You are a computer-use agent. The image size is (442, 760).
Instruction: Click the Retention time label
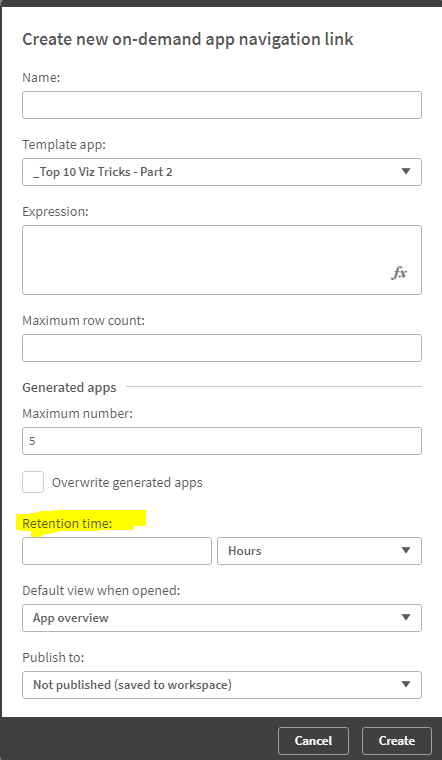(x=67, y=523)
